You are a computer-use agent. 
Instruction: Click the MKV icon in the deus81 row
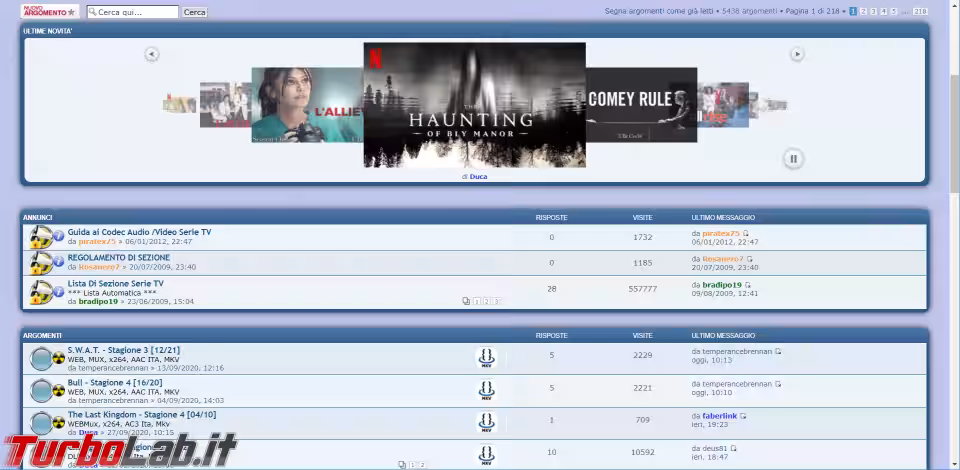[x=487, y=455]
